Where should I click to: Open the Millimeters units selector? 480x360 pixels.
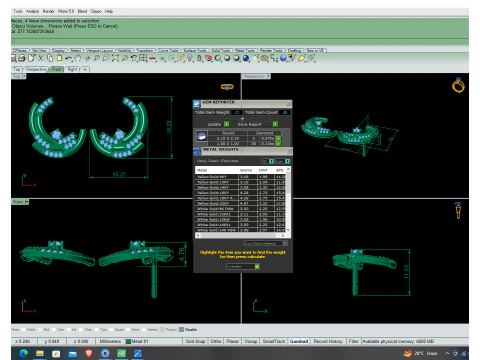coord(110,341)
